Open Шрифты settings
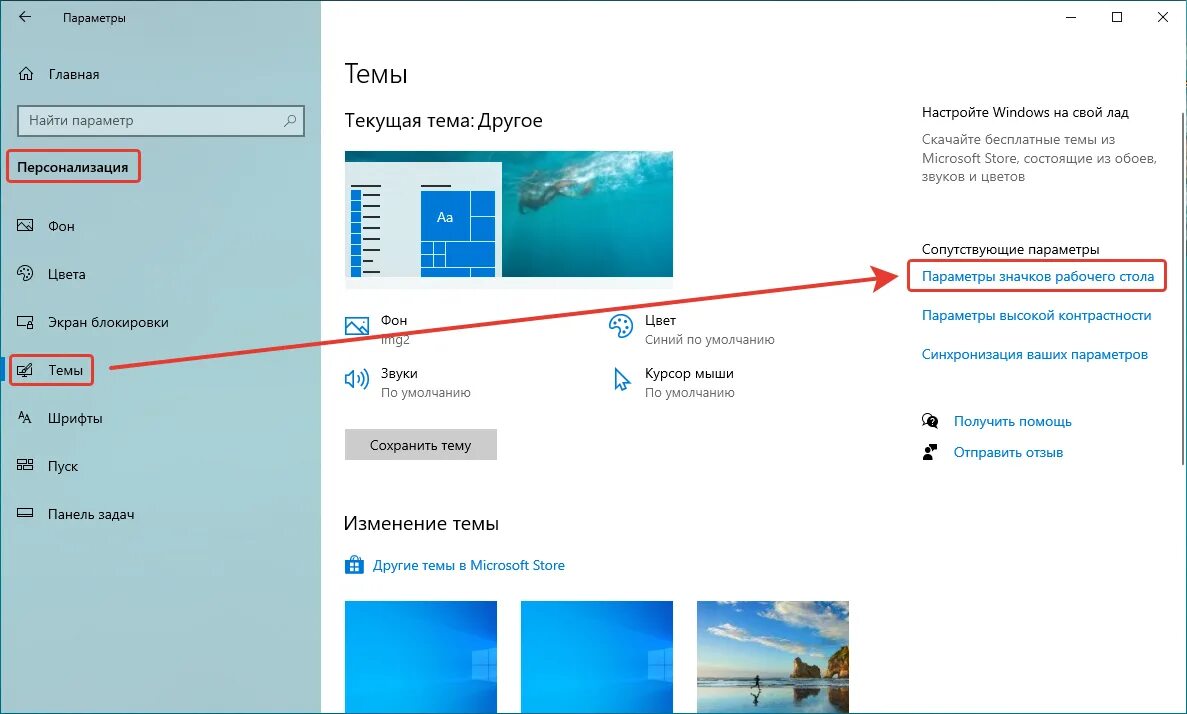Screen dimensions: 1187x714 click(75, 419)
